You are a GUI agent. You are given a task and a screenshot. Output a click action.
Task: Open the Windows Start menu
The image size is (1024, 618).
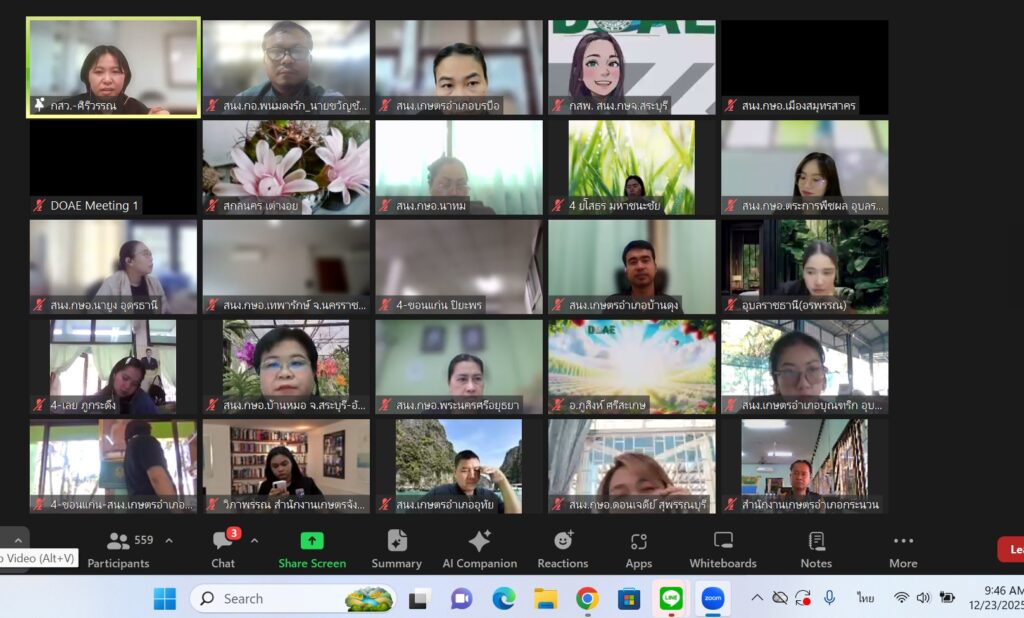(164, 598)
